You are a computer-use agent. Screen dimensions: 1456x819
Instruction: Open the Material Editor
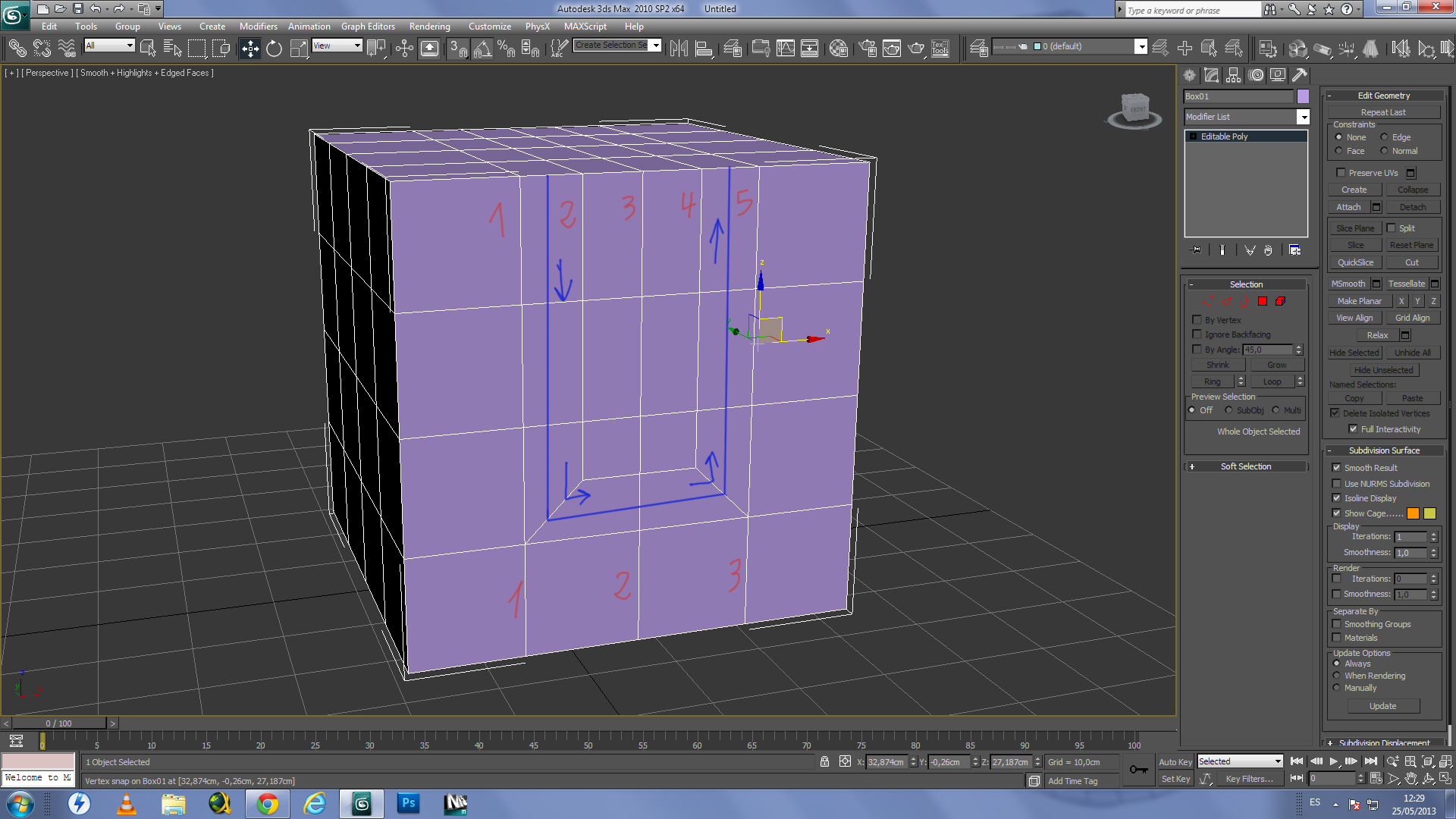[x=838, y=49]
